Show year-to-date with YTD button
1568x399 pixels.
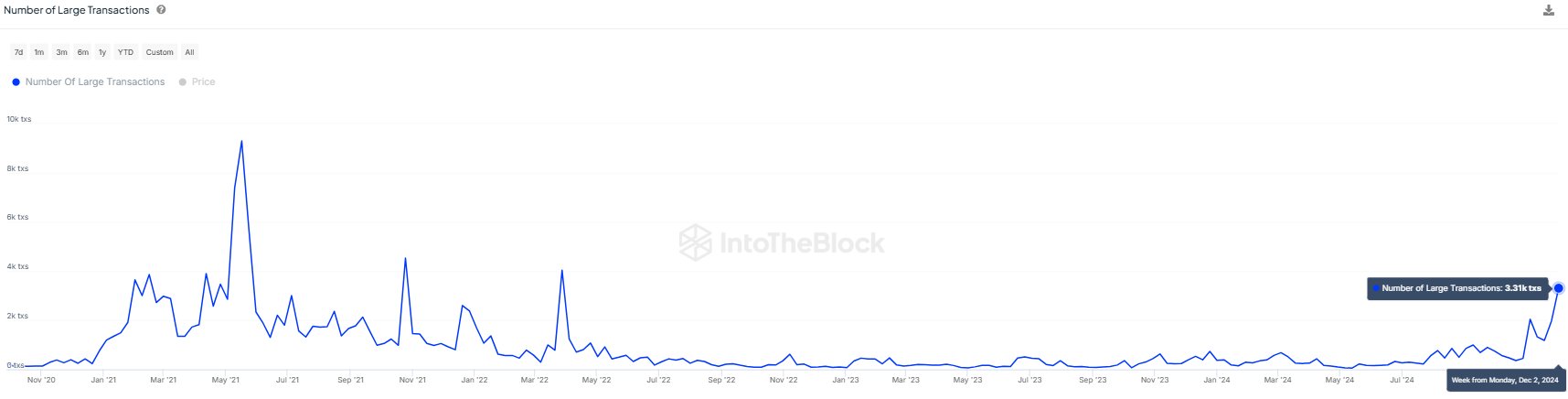point(125,52)
